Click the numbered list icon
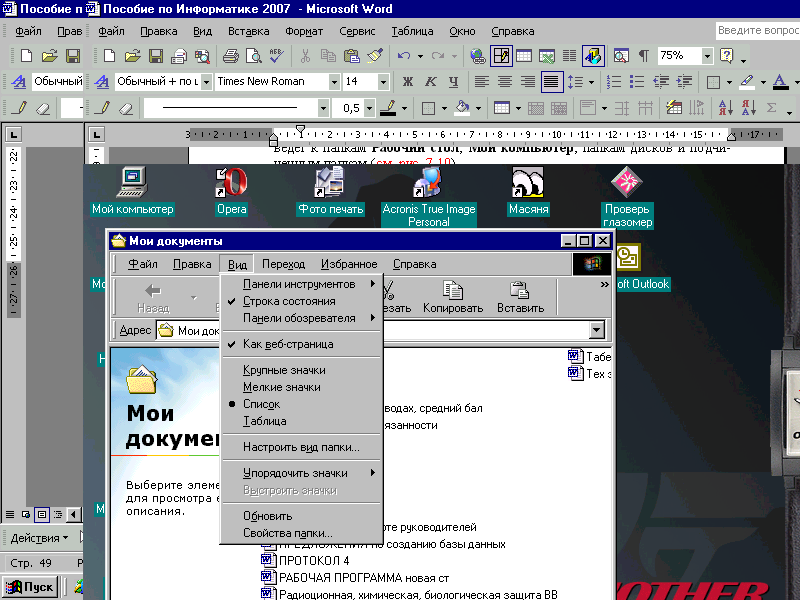Viewport: 800px width, 600px height. pos(614,82)
